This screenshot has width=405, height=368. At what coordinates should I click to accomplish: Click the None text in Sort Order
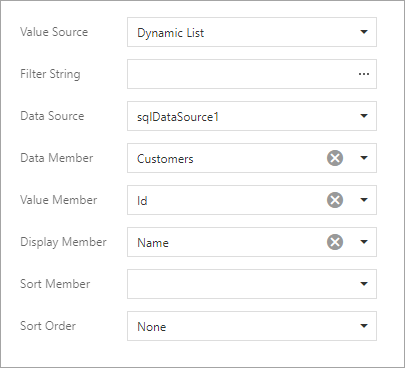151,327
